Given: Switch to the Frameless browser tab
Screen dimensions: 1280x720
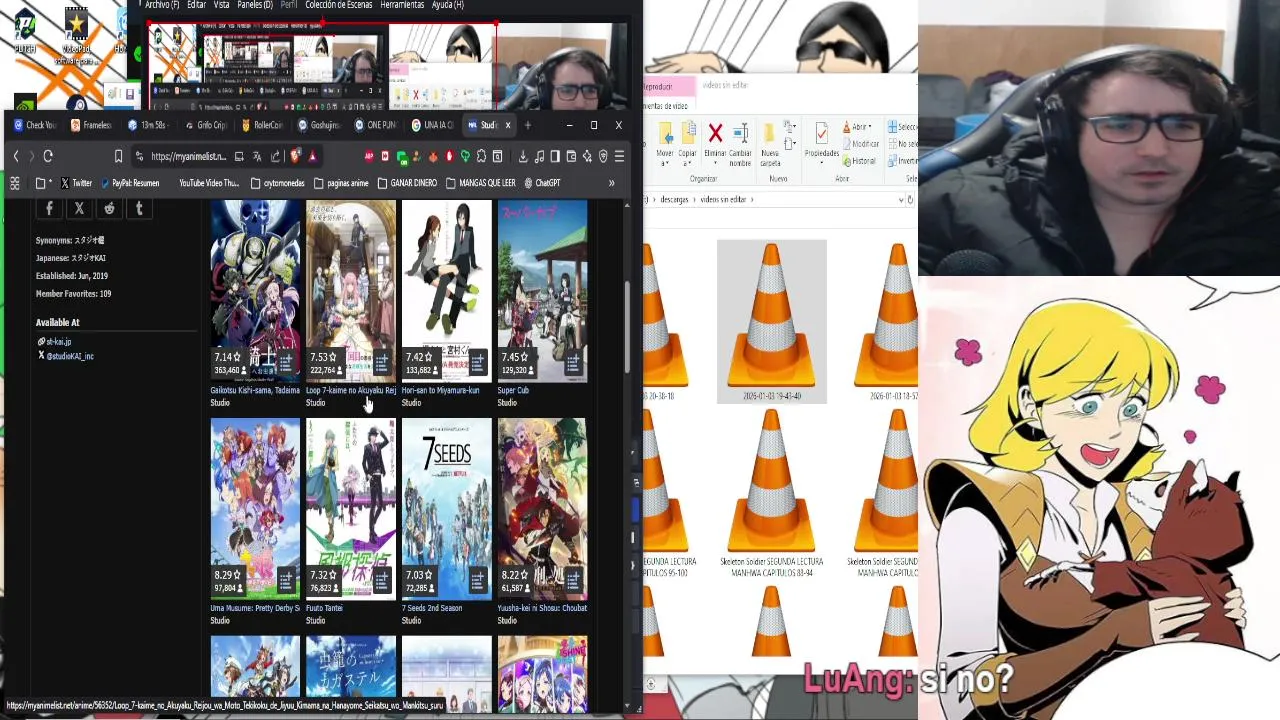Looking at the screenshot, I should tap(91, 125).
